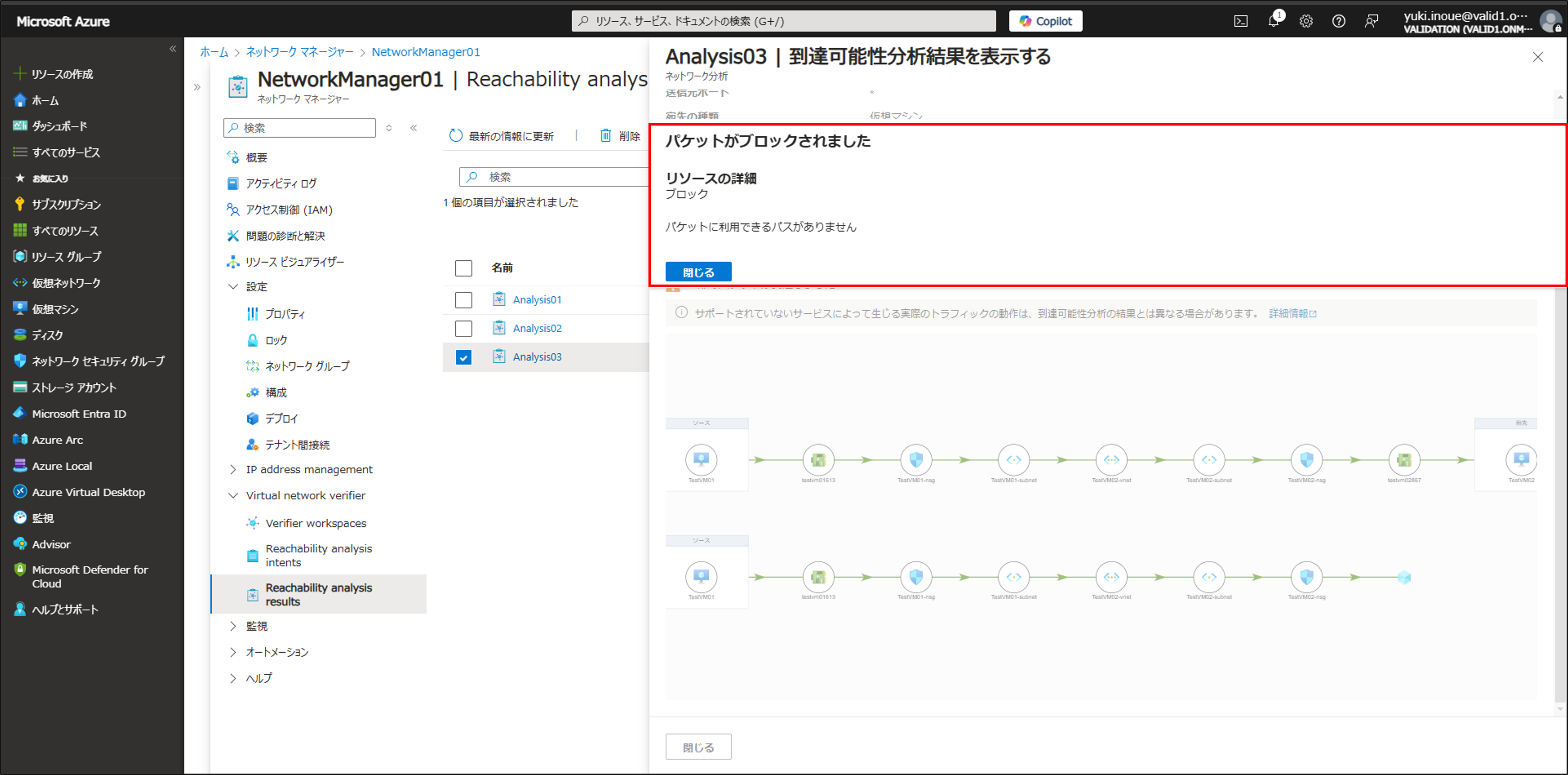This screenshot has width=1568, height=775.
Task: Expand 監視 section in resource menu
Action: [233, 626]
